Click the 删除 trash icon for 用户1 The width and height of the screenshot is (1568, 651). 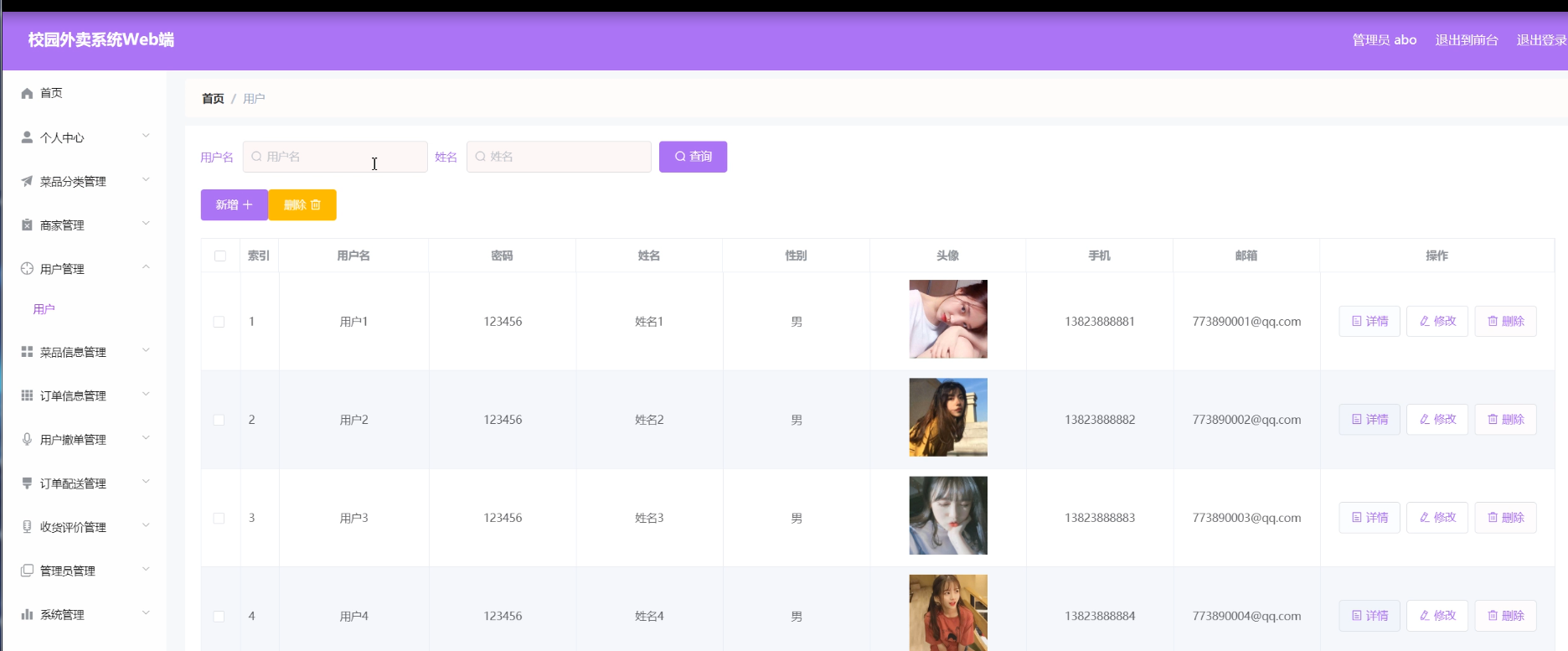point(1493,321)
